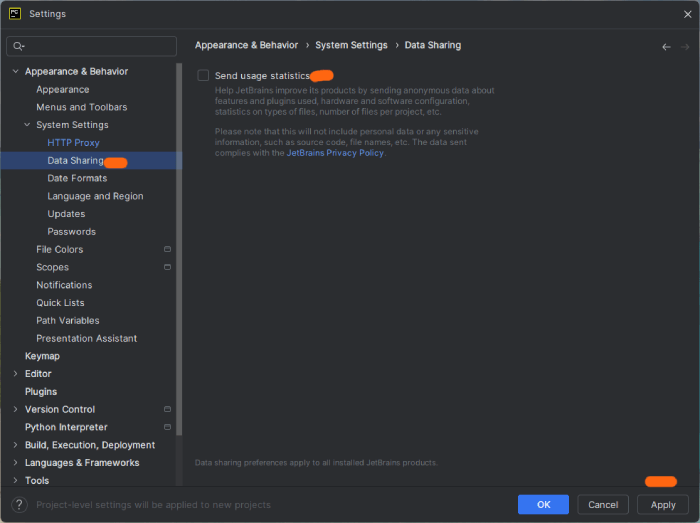Image resolution: width=700 pixels, height=523 pixels.
Task: Click the search magnifier icon
Action: pos(19,46)
